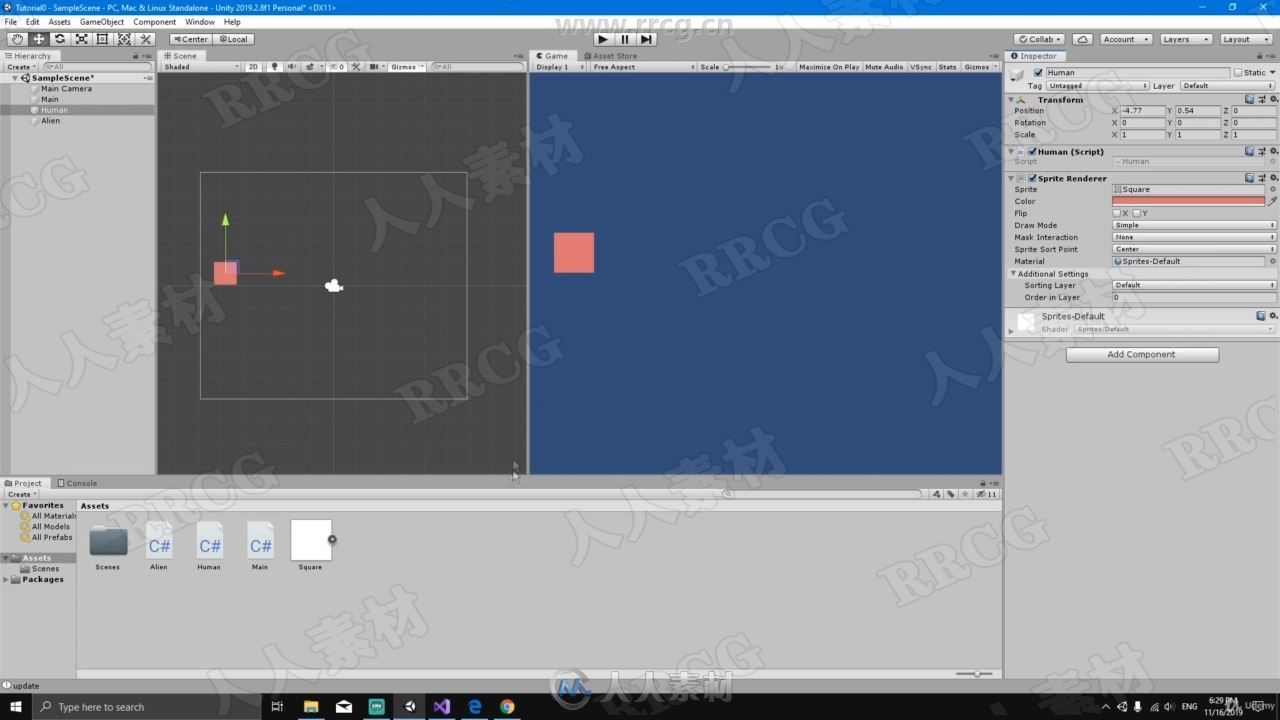This screenshot has width=1280, height=720.
Task: Open the Mask Interaction dropdown
Action: coord(1194,237)
